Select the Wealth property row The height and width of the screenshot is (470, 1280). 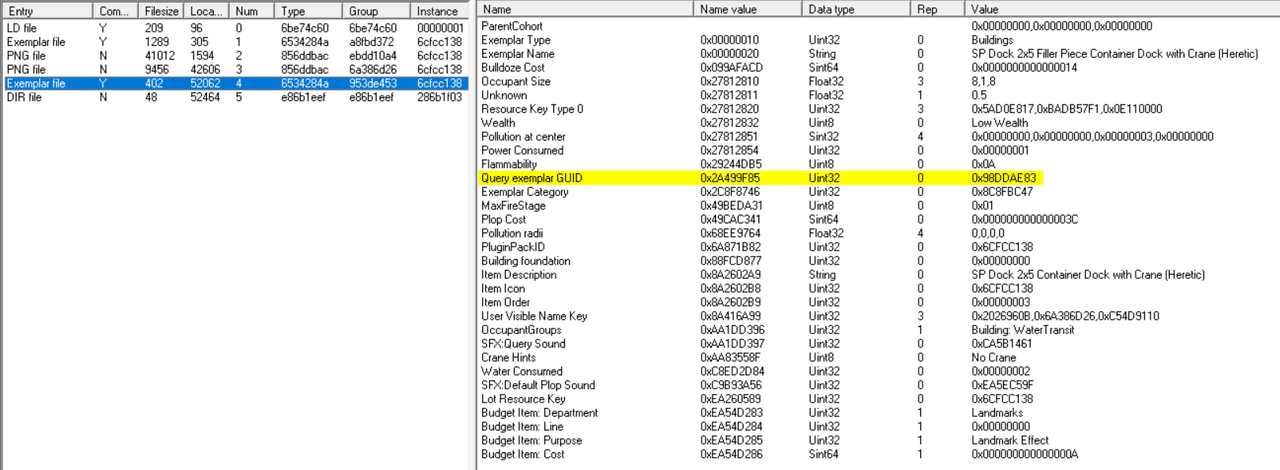pos(878,122)
